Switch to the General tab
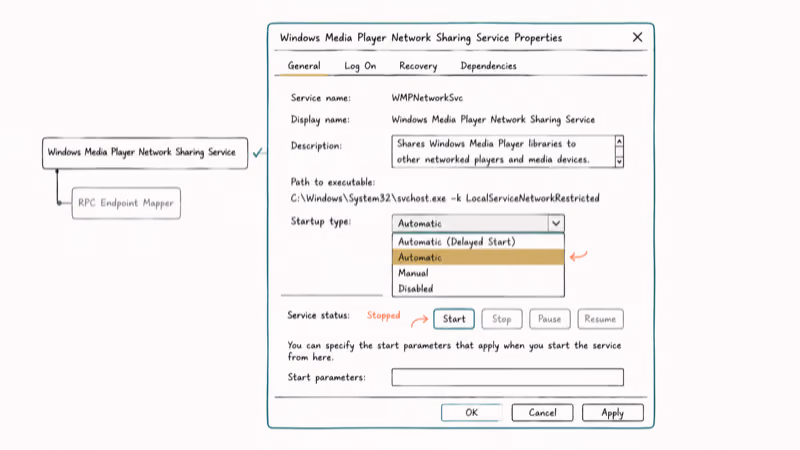 click(x=304, y=66)
